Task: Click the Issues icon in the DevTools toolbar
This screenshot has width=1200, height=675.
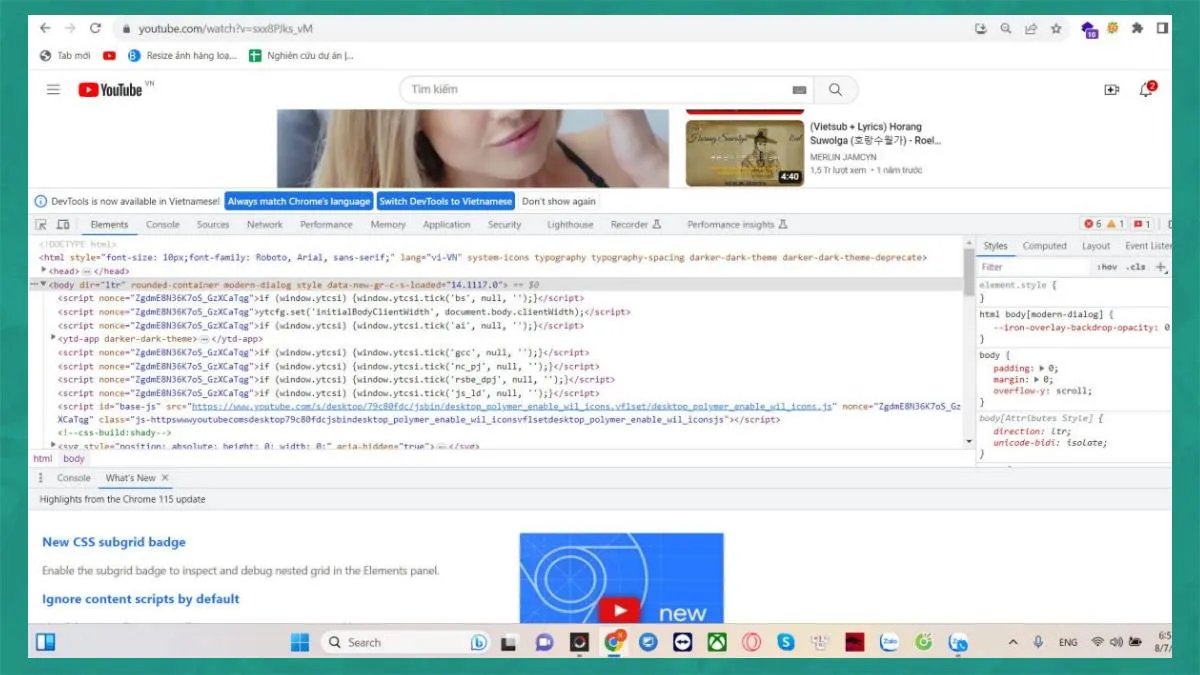Action: tap(1140, 224)
